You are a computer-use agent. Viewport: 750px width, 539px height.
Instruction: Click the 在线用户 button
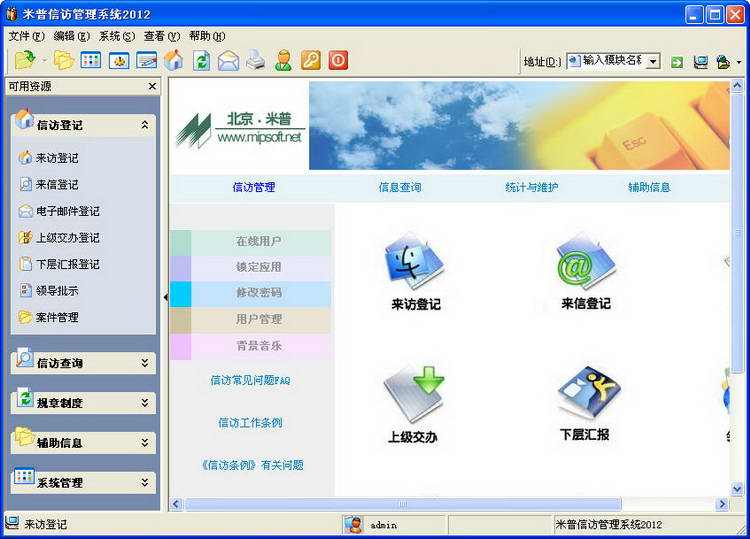(250, 242)
